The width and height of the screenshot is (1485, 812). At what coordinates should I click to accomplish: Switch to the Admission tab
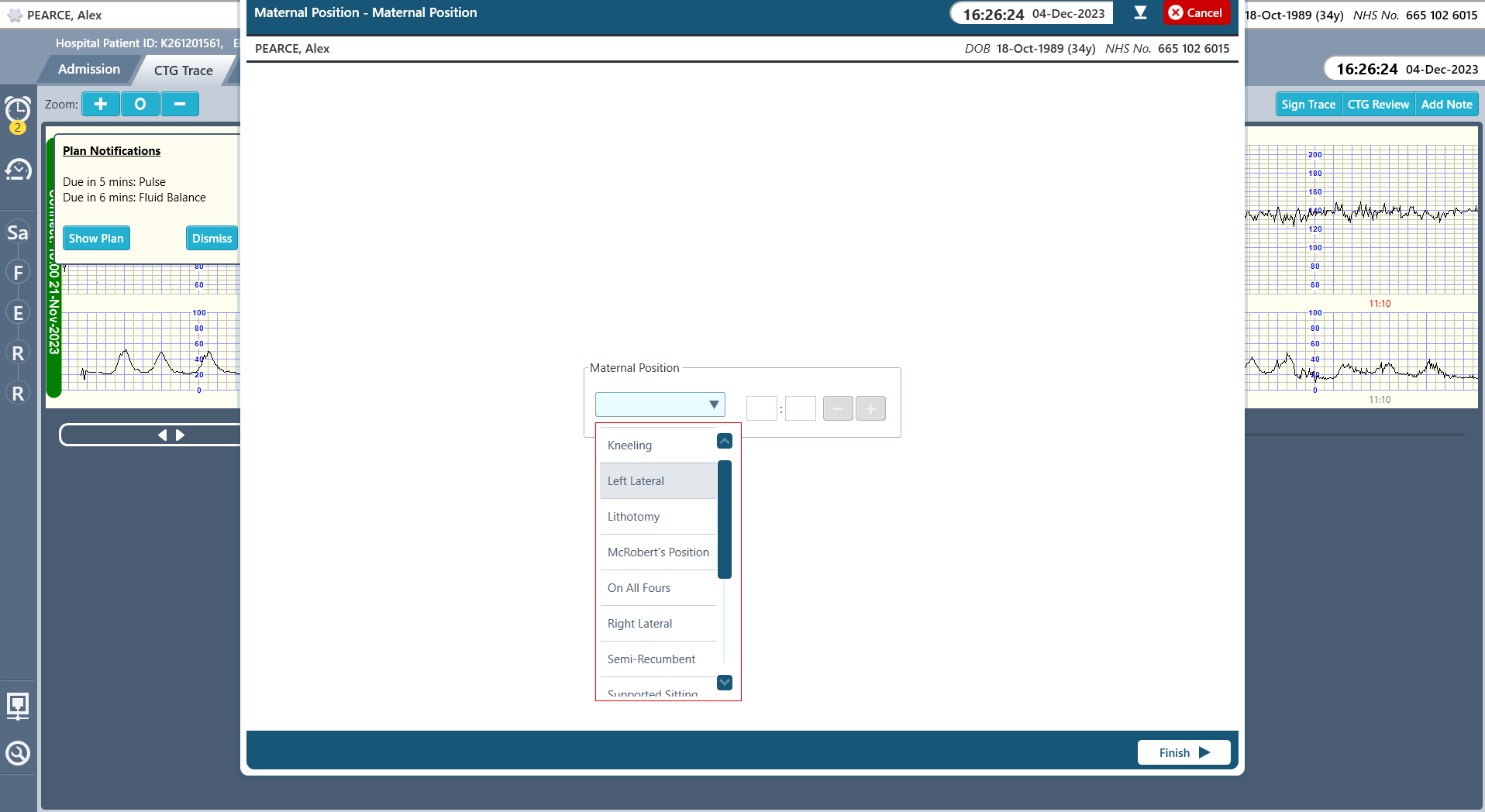89,69
